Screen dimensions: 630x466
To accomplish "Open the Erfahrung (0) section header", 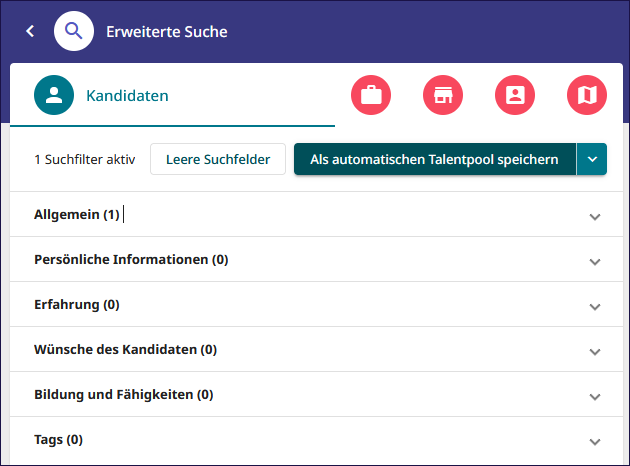I will click(x=316, y=304).
